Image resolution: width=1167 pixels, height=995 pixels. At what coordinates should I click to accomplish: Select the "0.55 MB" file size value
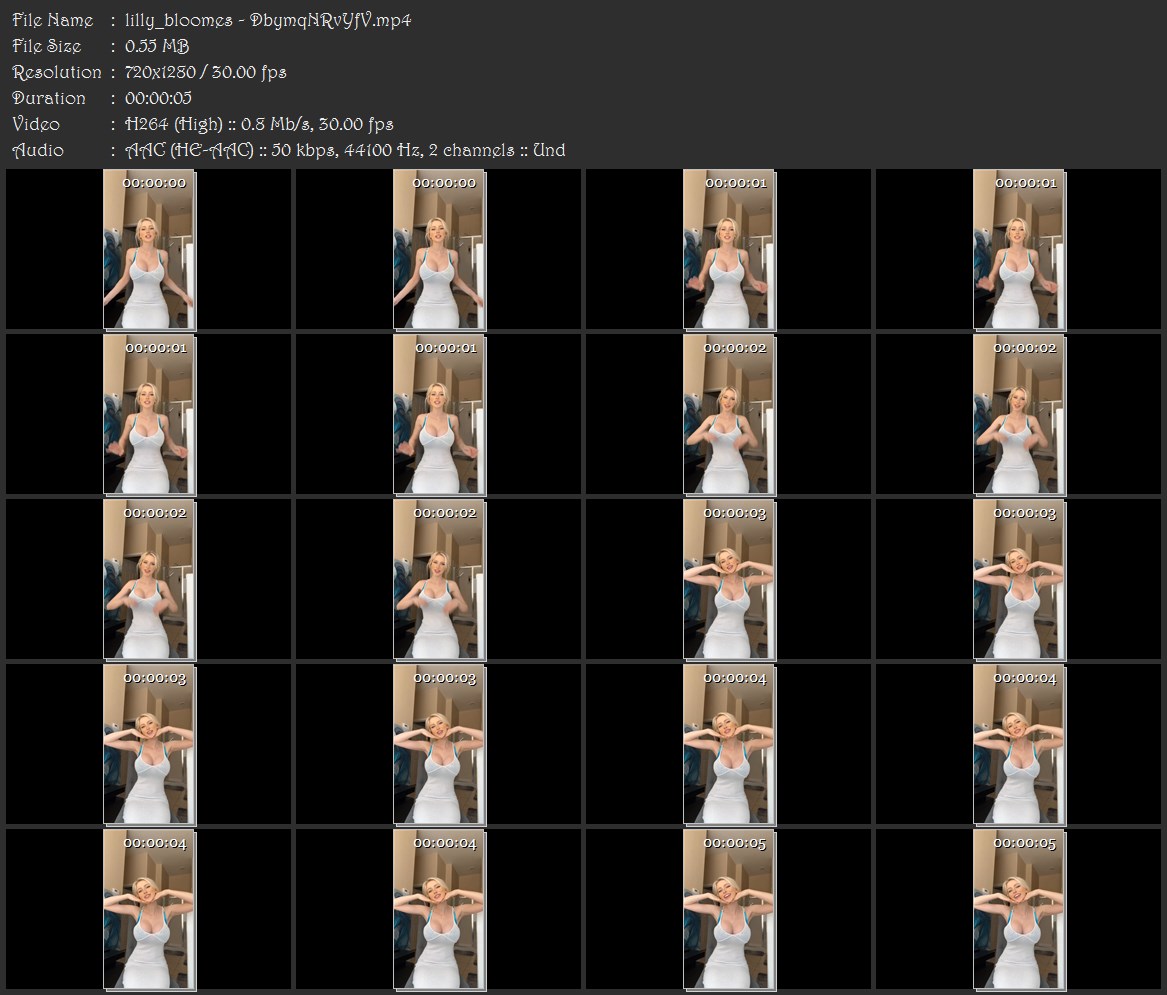pos(157,46)
